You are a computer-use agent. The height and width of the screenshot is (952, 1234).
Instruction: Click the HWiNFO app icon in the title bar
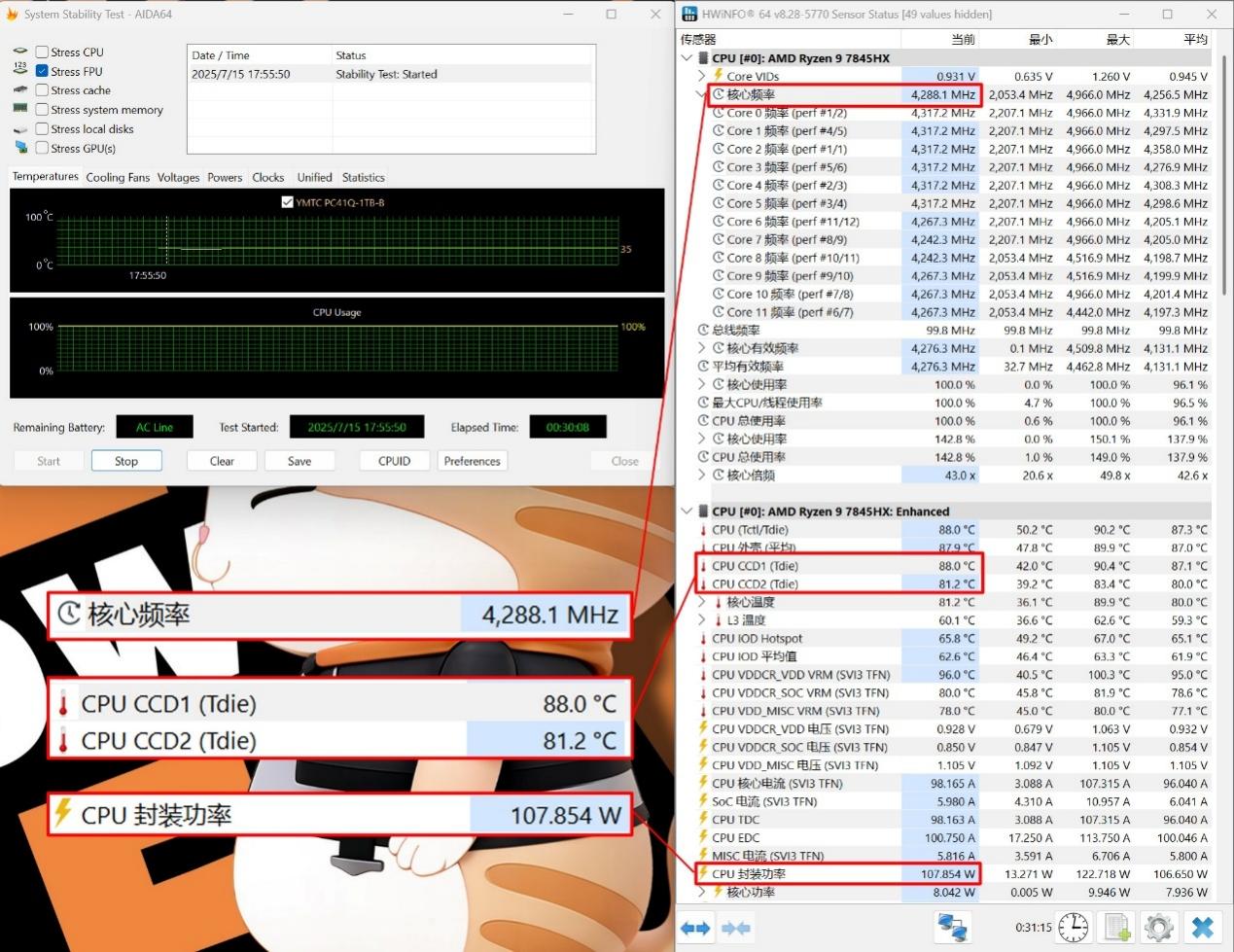click(x=689, y=14)
